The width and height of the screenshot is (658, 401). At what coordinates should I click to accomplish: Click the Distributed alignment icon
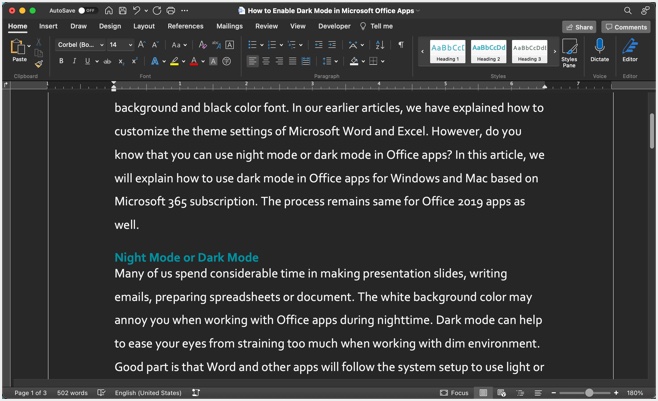[x=306, y=62]
